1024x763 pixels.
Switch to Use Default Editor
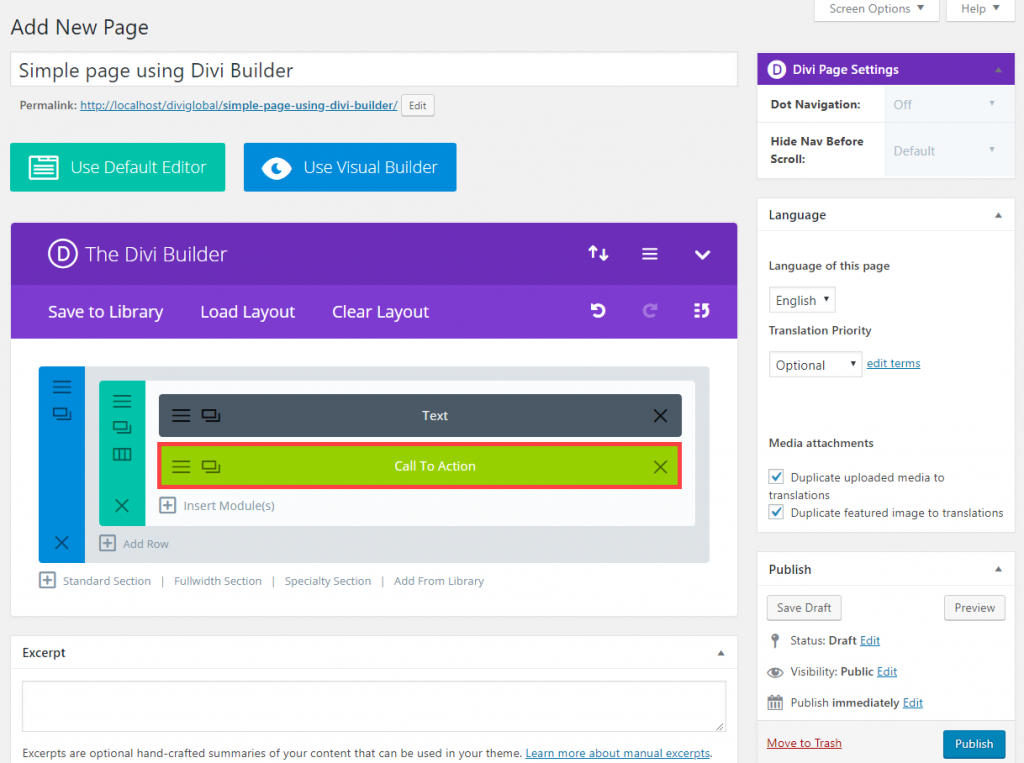[x=118, y=167]
